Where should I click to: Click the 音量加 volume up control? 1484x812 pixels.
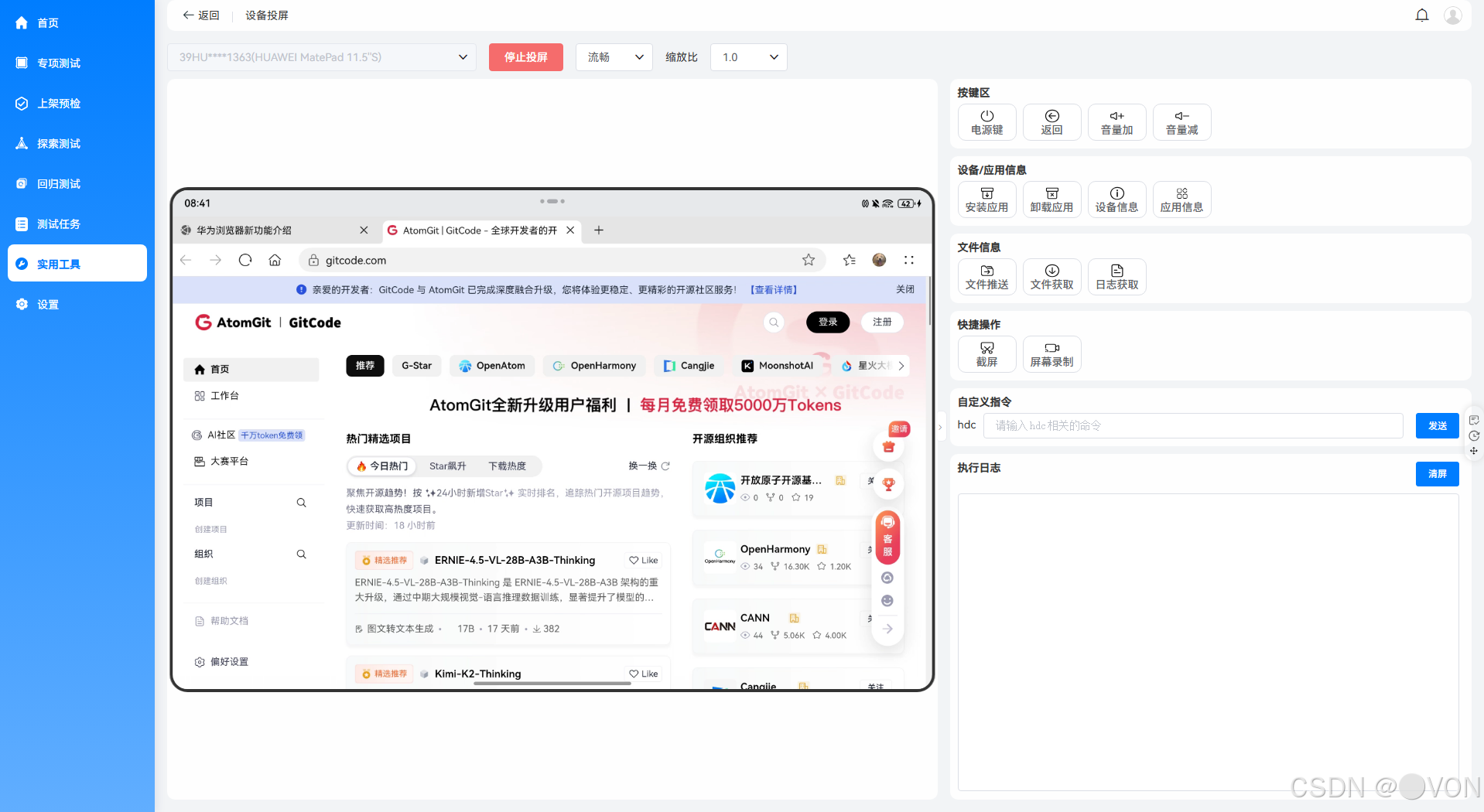pyautogui.click(x=1116, y=121)
